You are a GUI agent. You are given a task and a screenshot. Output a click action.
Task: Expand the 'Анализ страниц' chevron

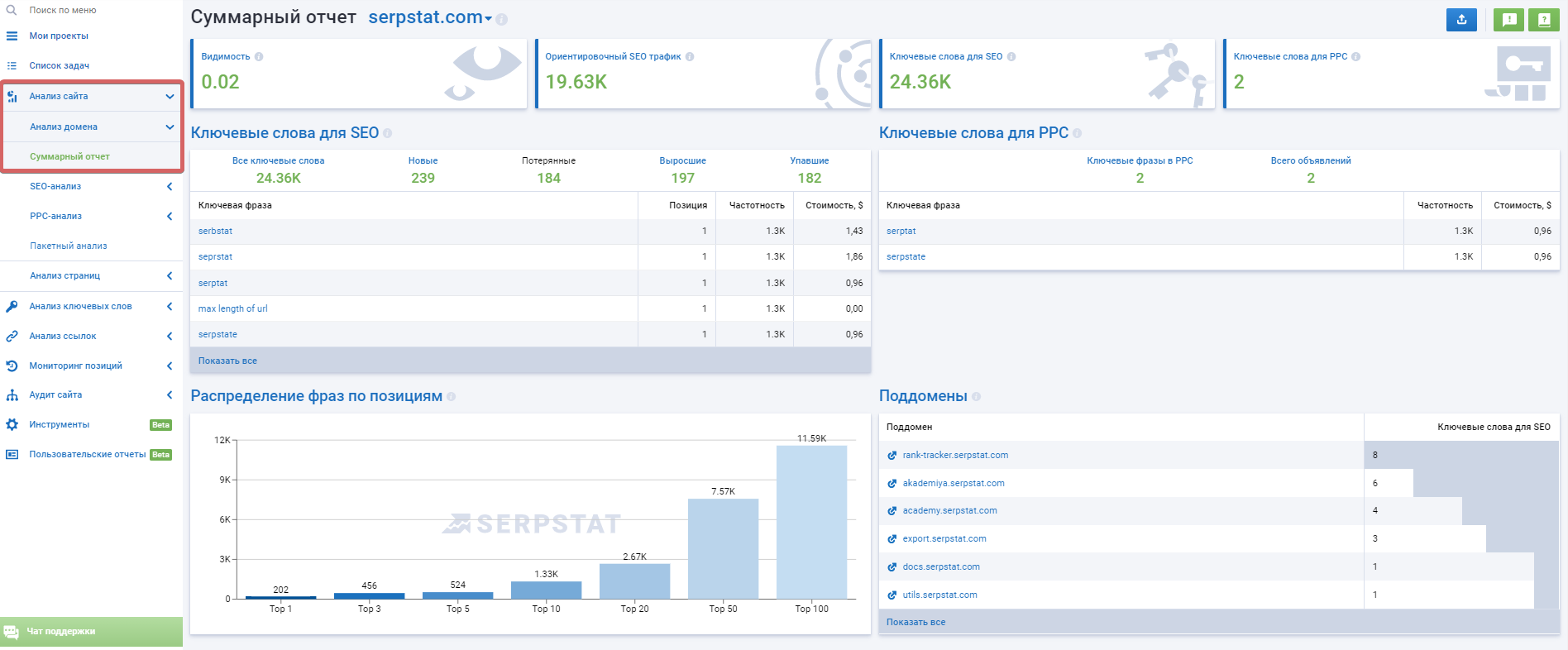[x=170, y=275]
